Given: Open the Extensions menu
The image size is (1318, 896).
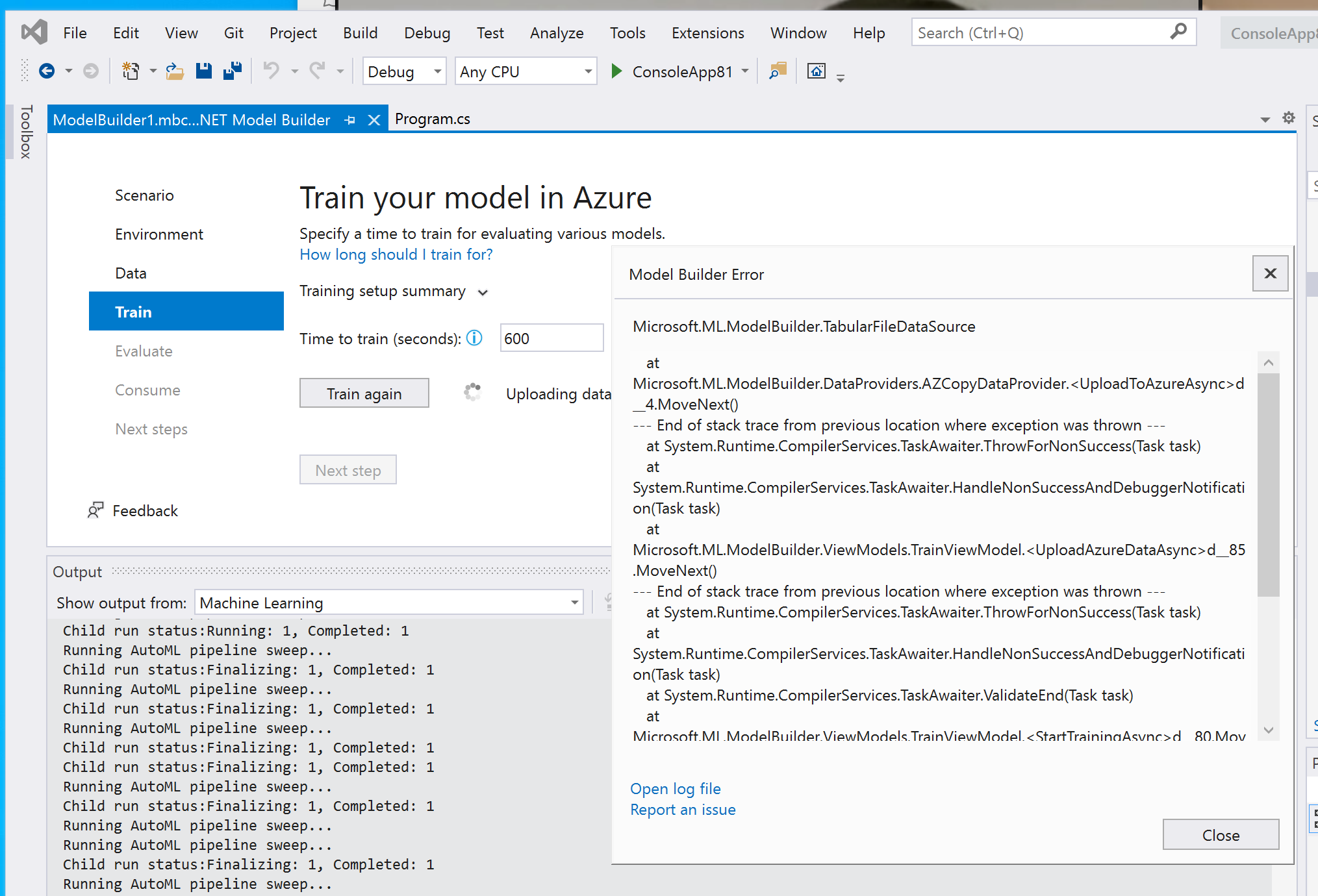Looking at the screenshot, I should point(707,32).
